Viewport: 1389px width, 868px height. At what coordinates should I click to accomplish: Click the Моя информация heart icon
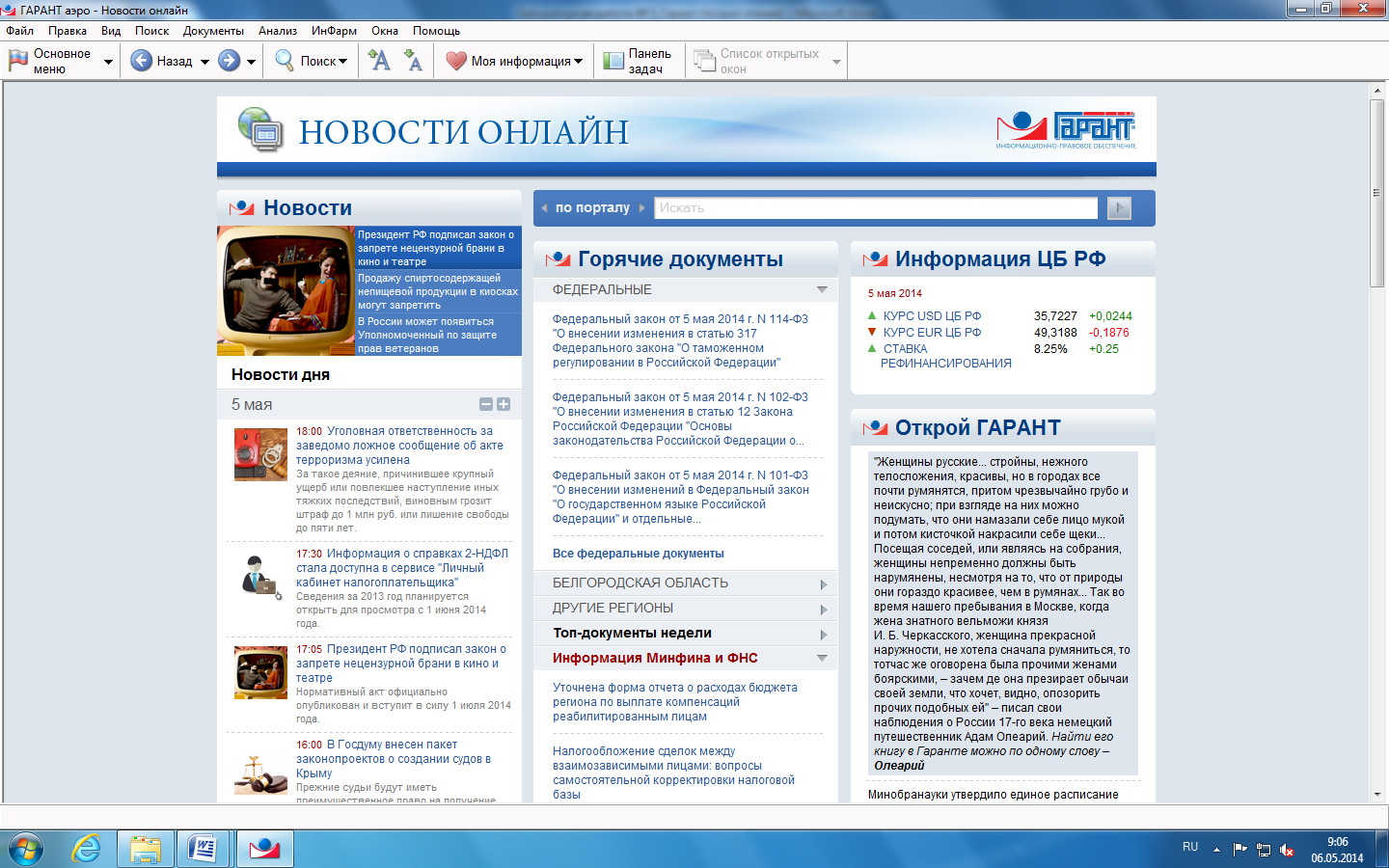tap(456, 61)
